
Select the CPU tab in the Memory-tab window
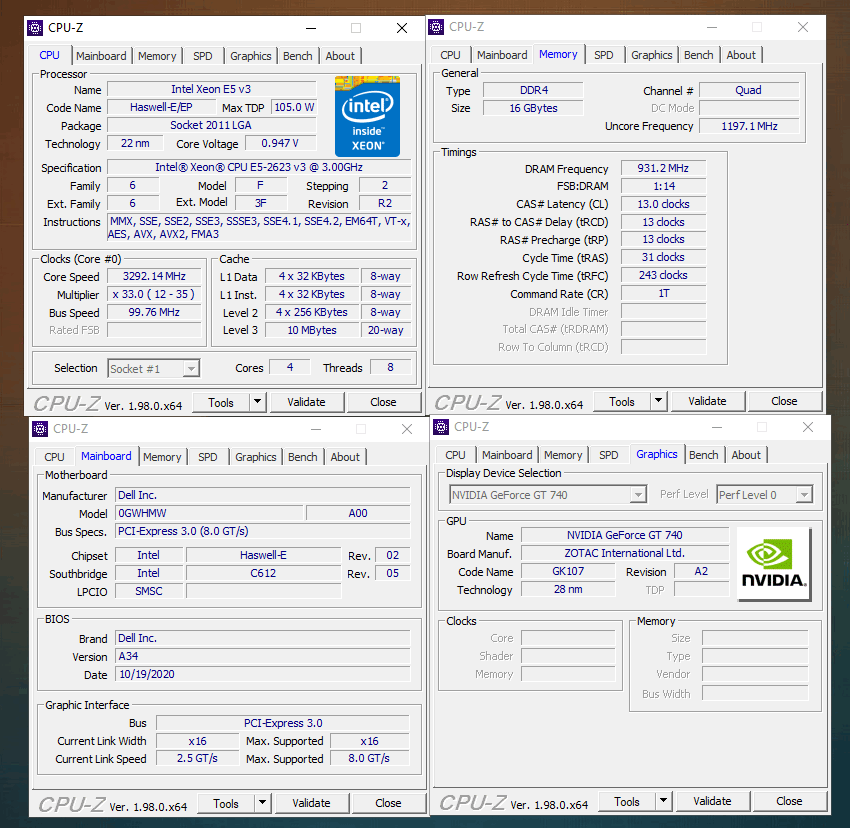450,55
